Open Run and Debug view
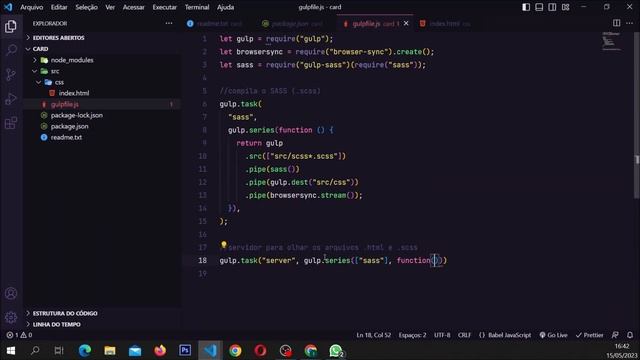 tap(11, 99)
